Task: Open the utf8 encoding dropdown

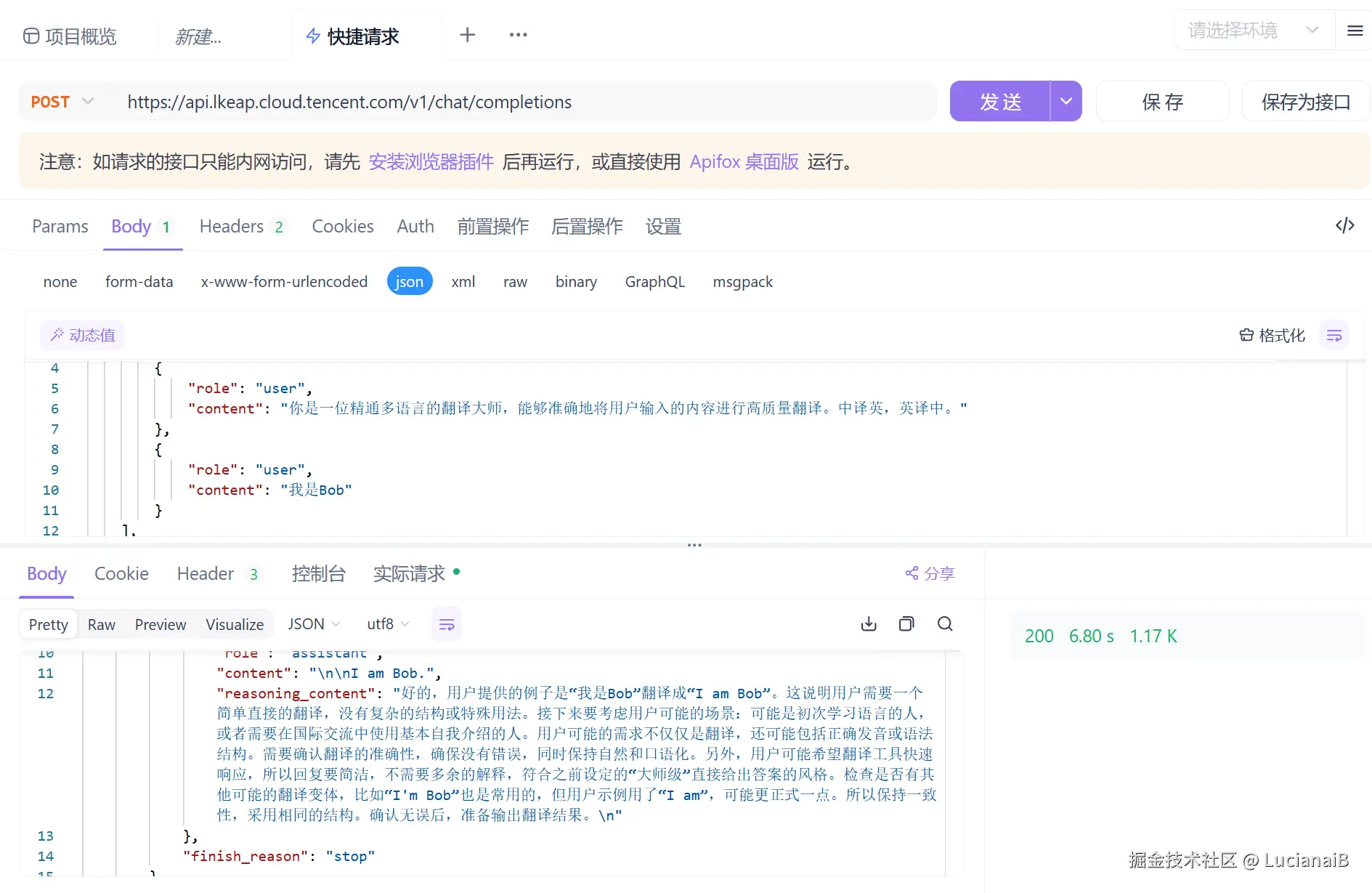Action: point(388,624)
